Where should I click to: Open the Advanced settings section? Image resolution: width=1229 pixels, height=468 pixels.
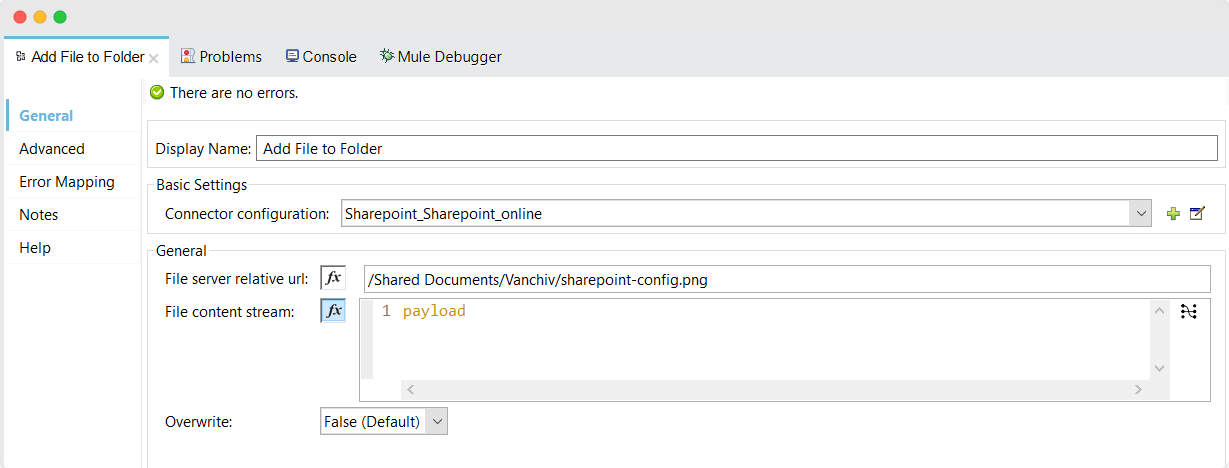click(52, 149)
